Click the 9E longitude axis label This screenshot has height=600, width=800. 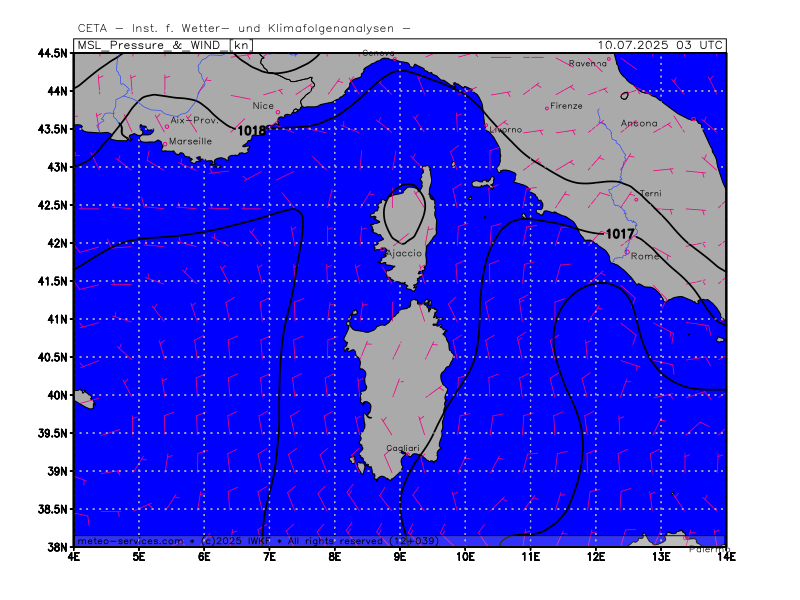point(400,557)
